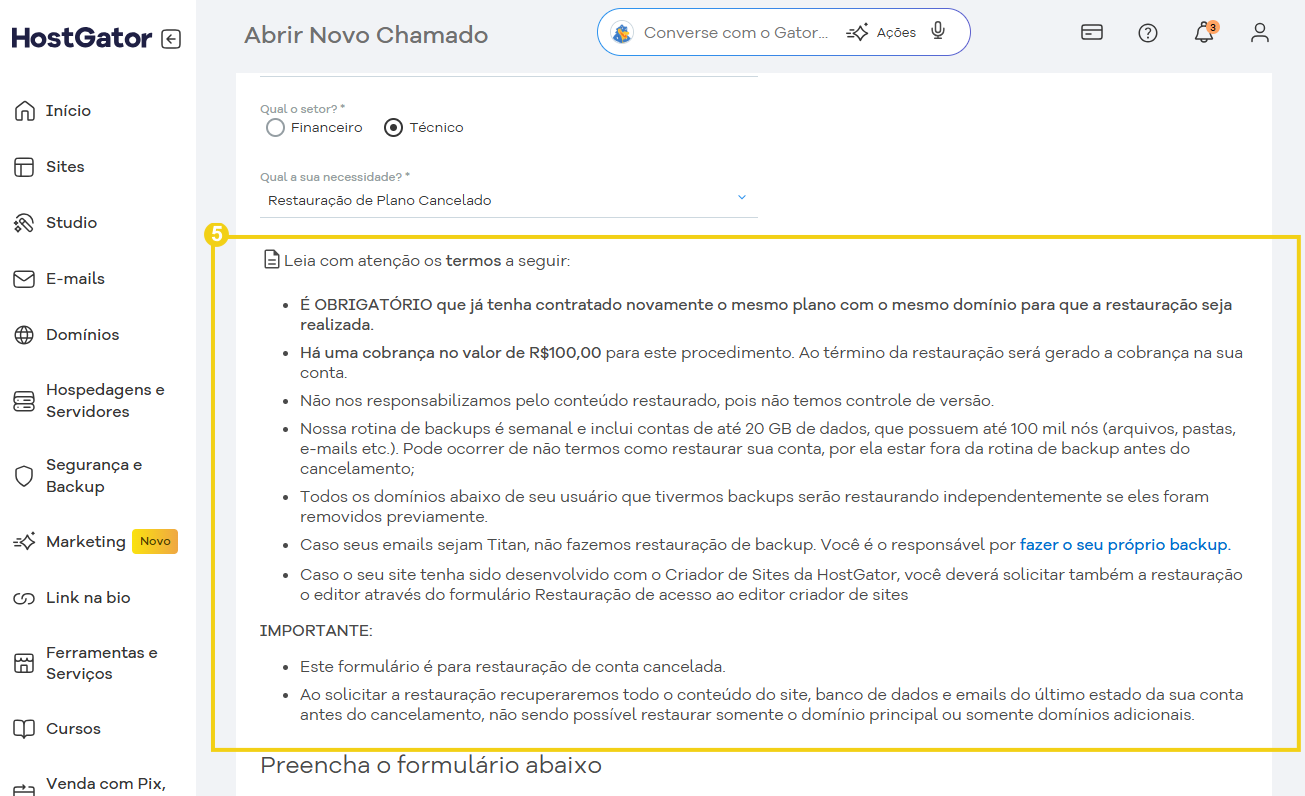Click the document icon beside 'Leia com atenção'
This screenshot has height=796, width=1305.
tap(271, 260)
